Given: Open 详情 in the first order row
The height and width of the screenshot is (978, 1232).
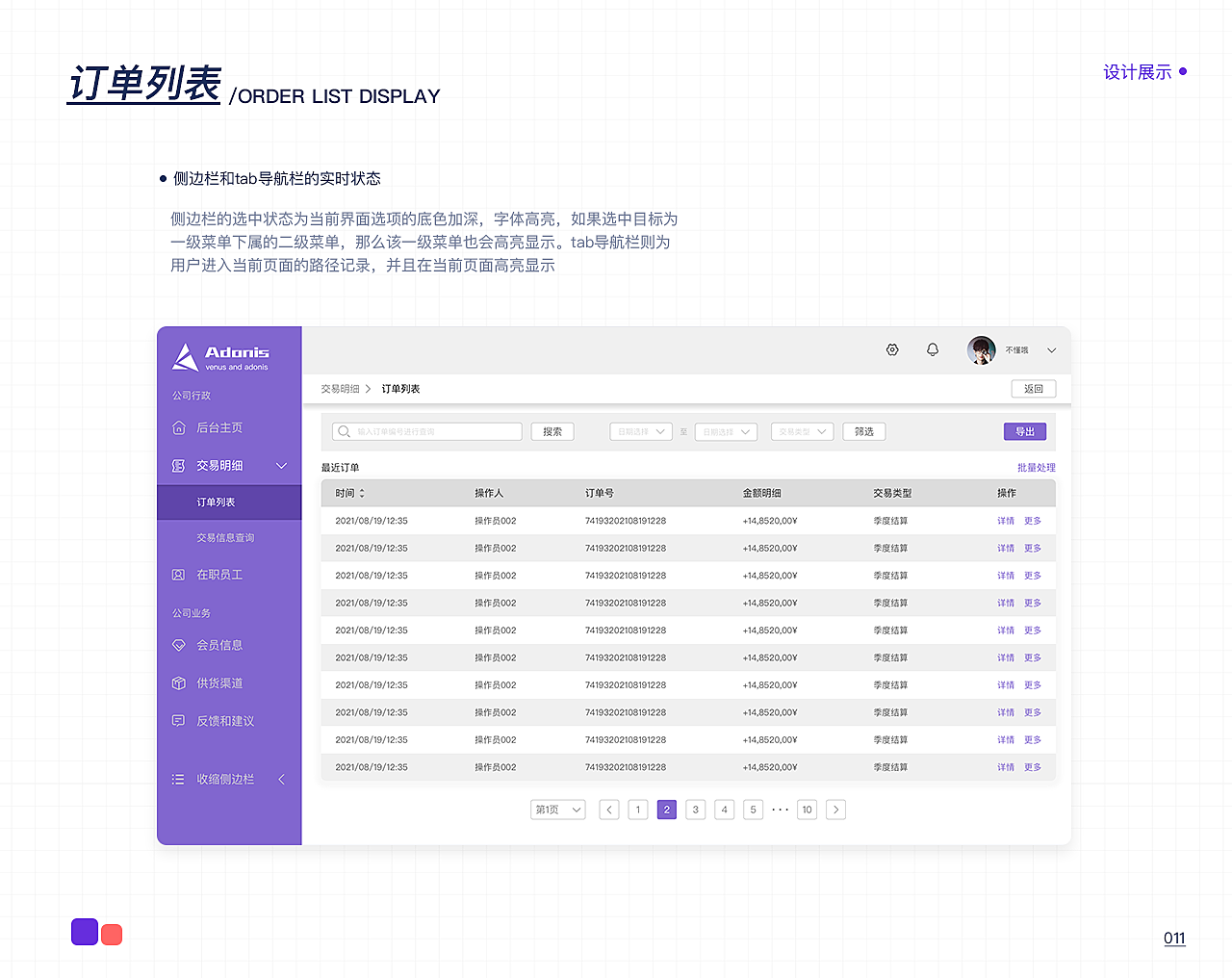Looking at the screenshot, I should [x=1006, y=521].
